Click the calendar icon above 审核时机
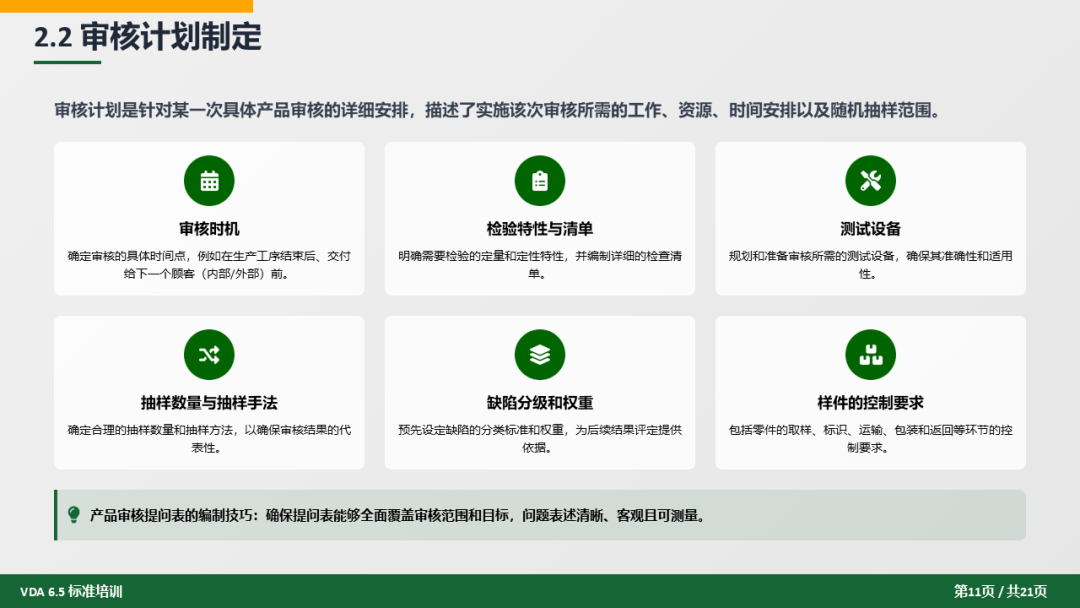The height and width of the screenshot is (608, 1080). tap(209, 181)
